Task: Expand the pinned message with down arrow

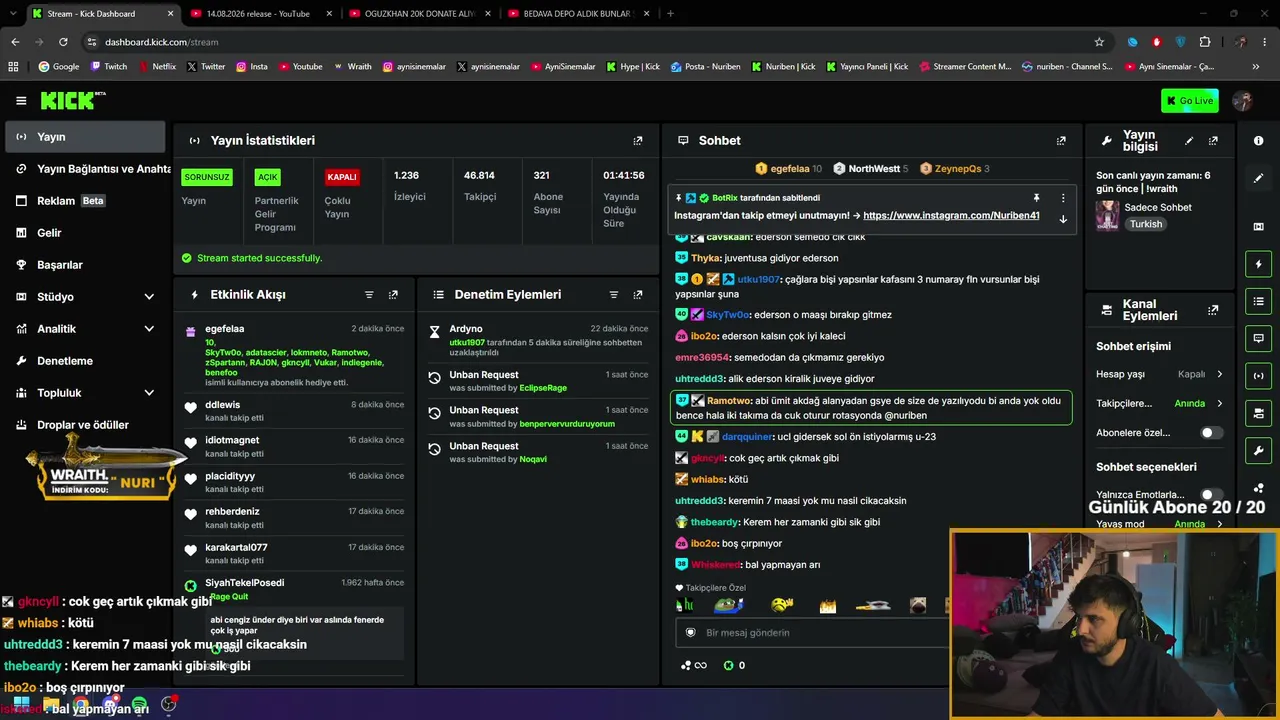Action: coord(1063,219)
